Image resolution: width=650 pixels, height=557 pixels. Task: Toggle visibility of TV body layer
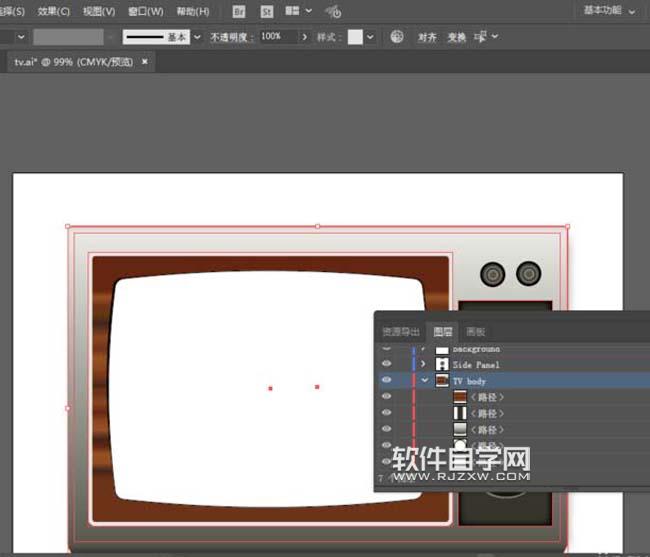pos(387,381)
